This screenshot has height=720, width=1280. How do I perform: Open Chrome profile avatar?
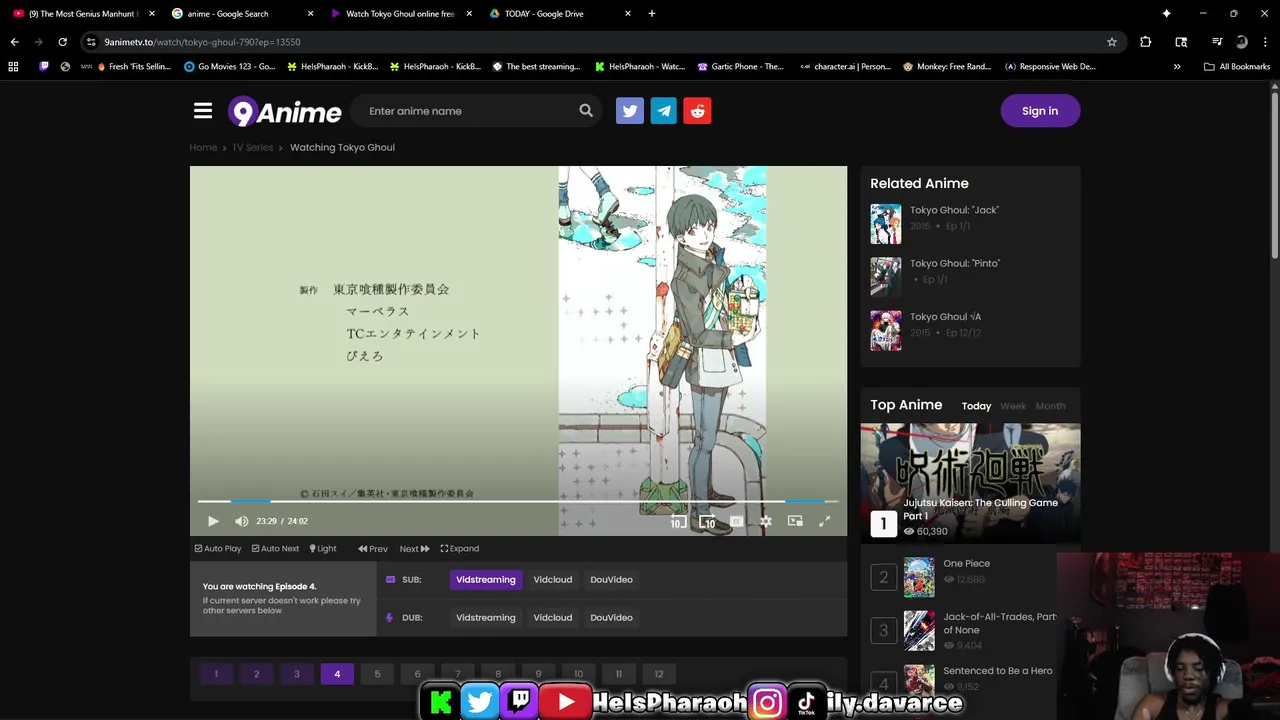click(1241, 42)
